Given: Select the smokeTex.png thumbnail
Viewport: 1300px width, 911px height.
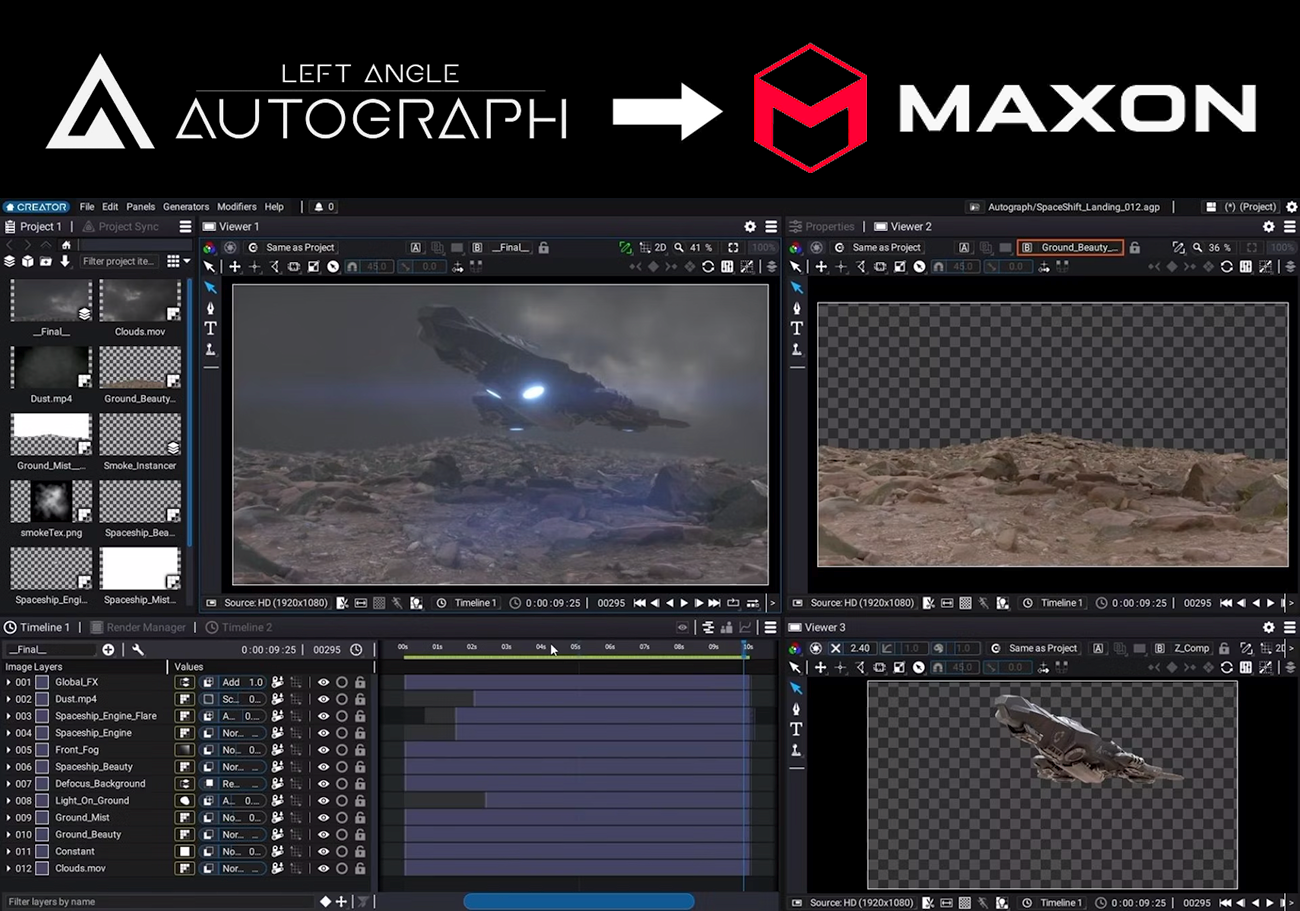Looking at the screenshot, I should coord(51,502).
